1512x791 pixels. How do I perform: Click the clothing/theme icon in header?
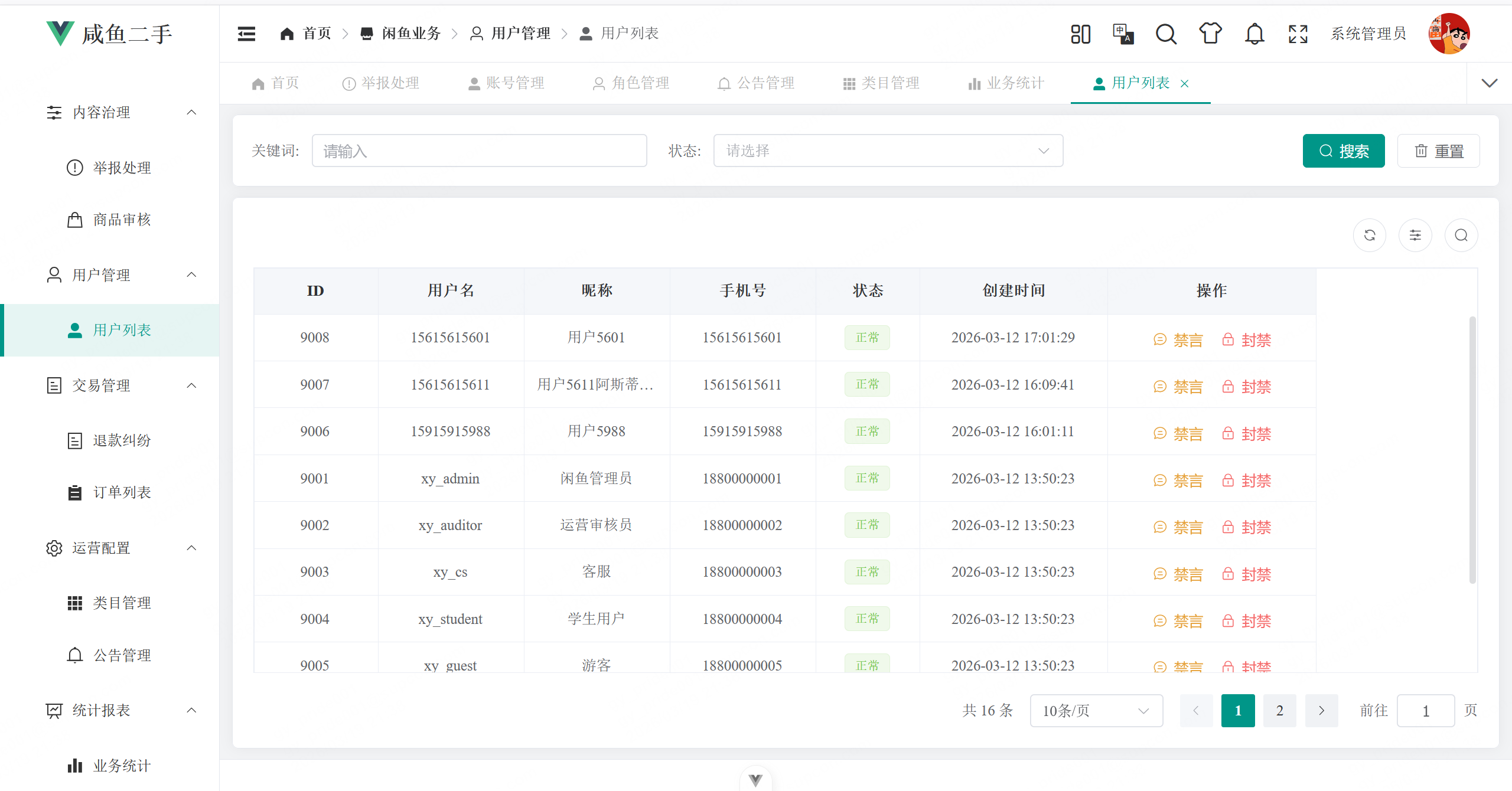[x=1210, y=34]
